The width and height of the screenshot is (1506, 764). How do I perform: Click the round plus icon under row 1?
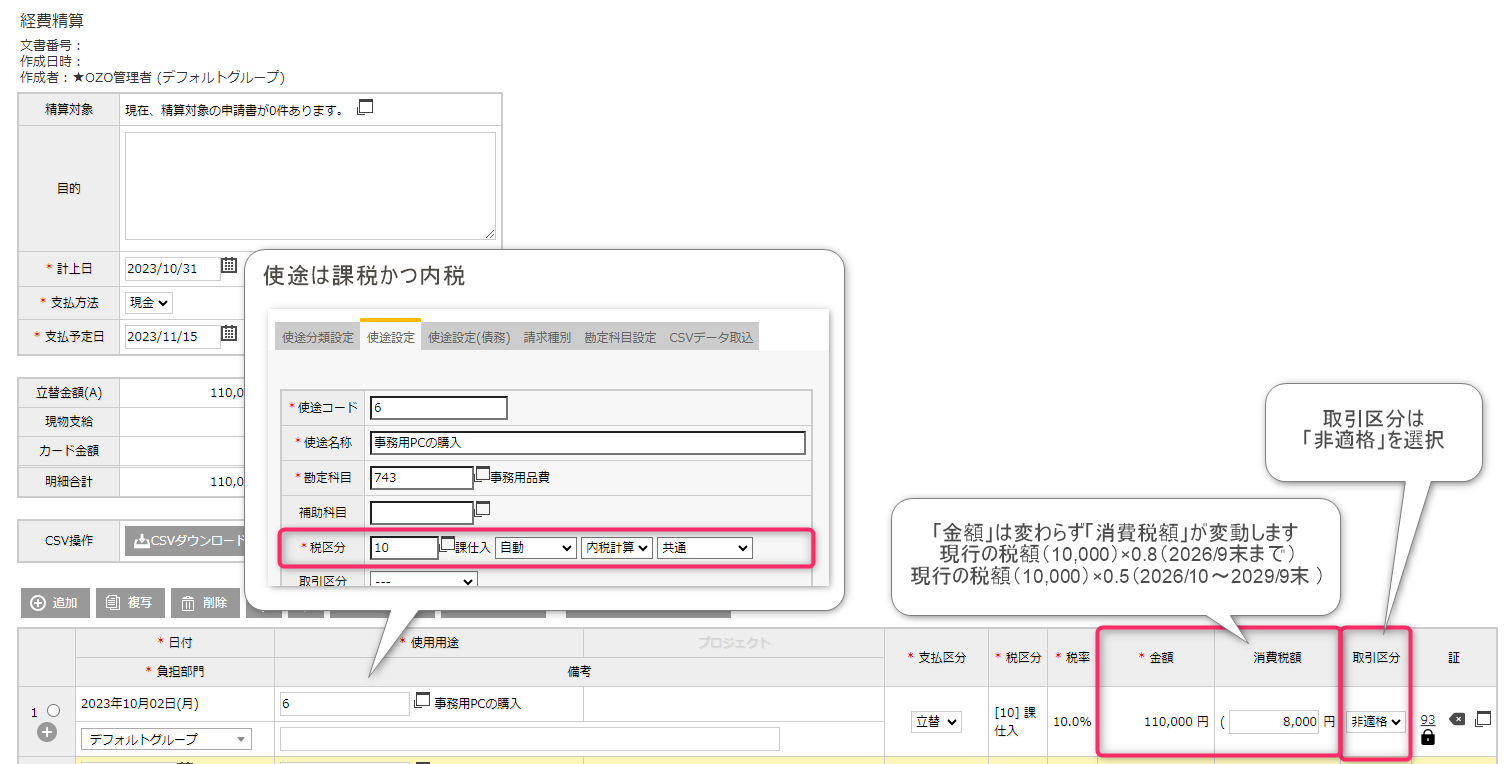click(46, 732)
